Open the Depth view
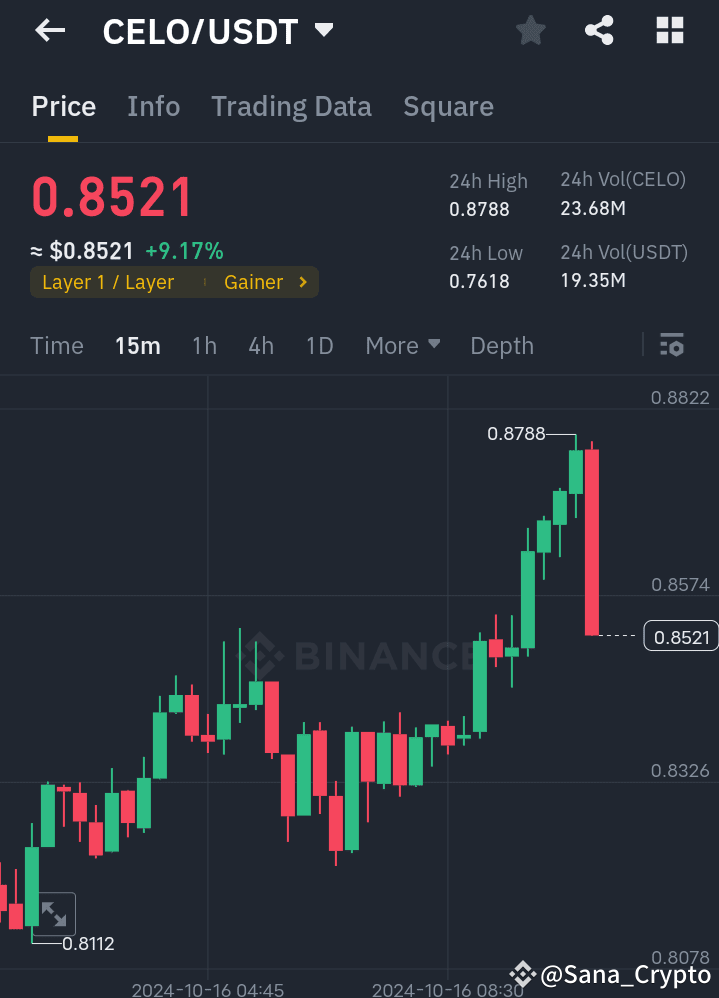Image resolution: width=719 pixels, height=998 pixels. [501, 345]
